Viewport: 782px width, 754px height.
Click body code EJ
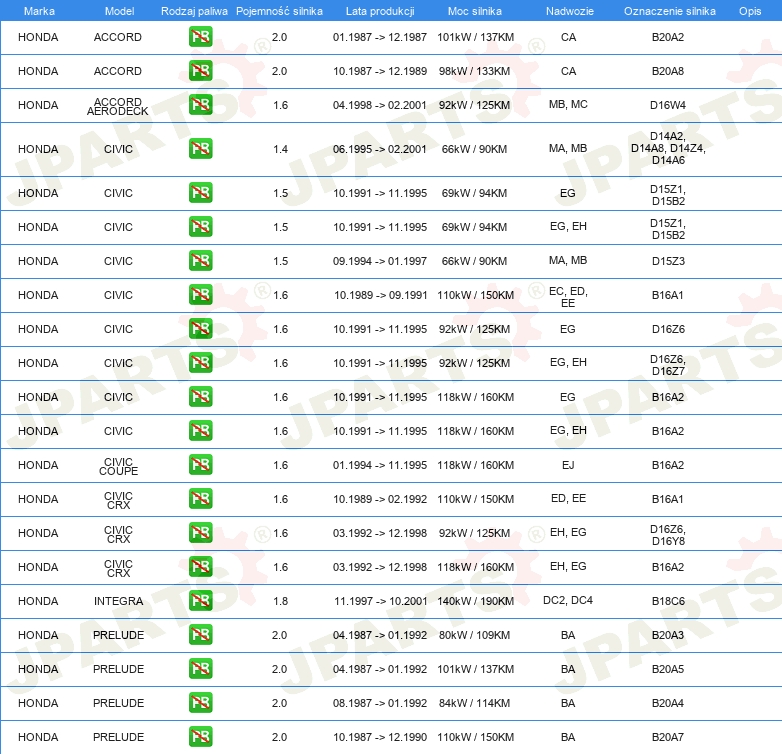568,465
